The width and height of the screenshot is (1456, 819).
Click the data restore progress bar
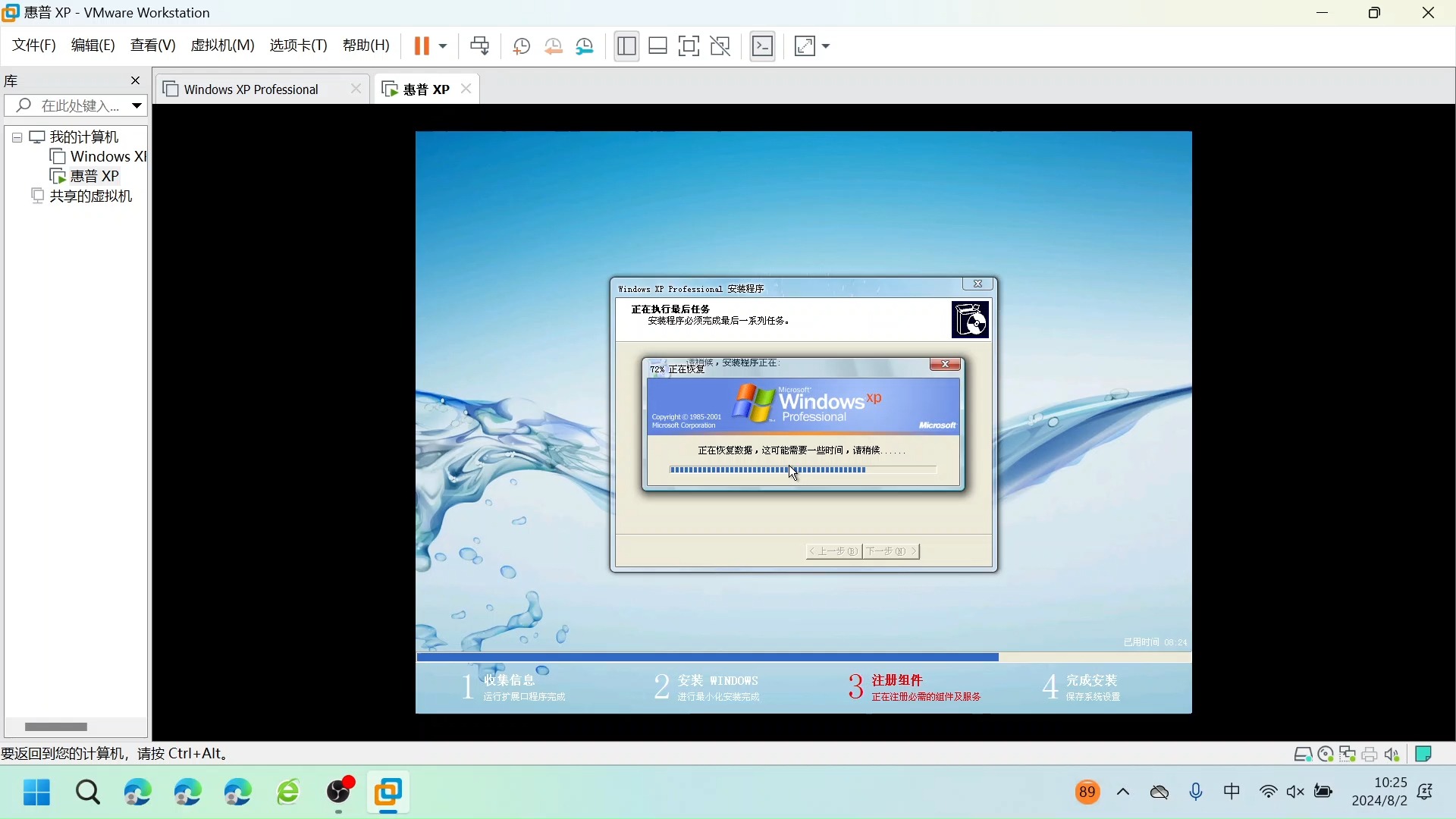803,470
